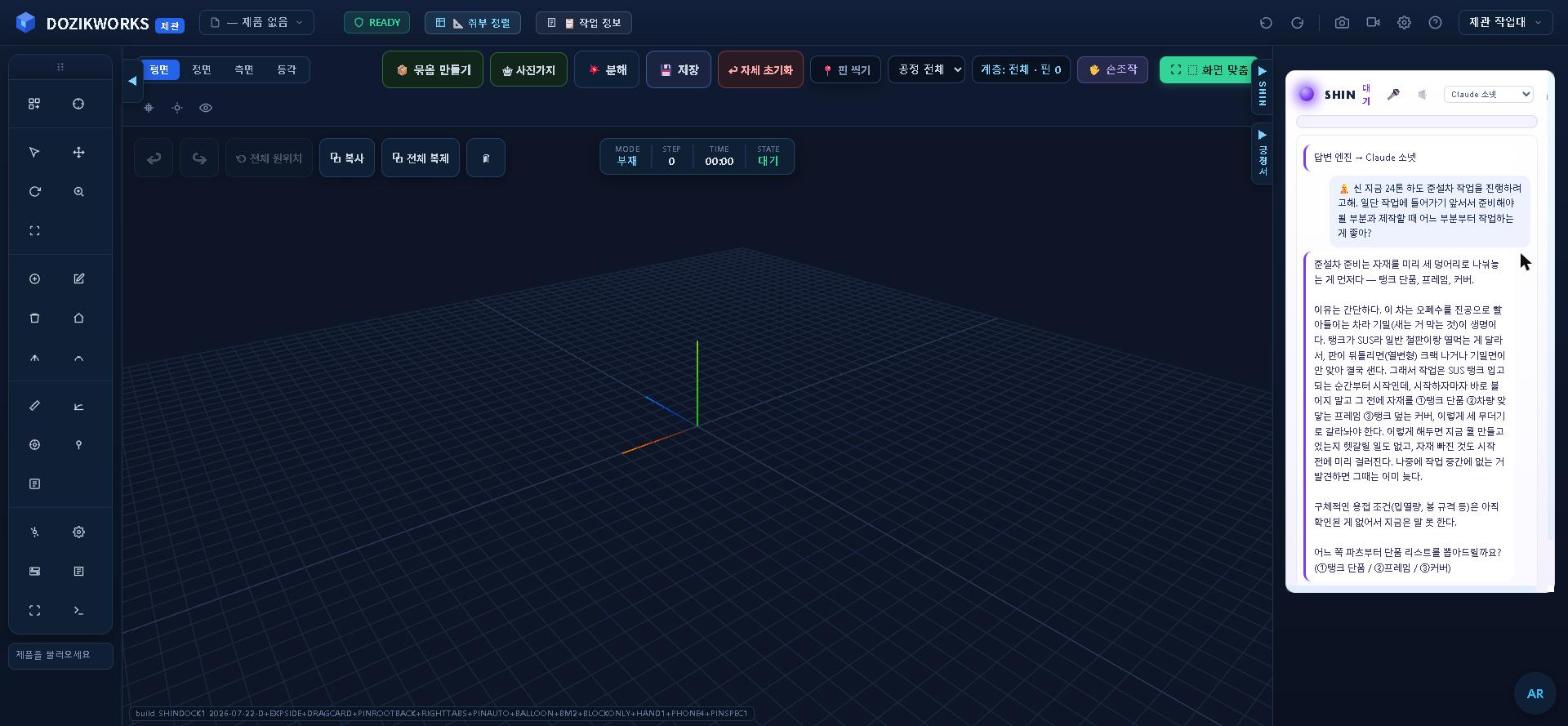Toggle the 취부 정렬 panel button
This screenshot has height=726, width=1568.
coord(472,22)
